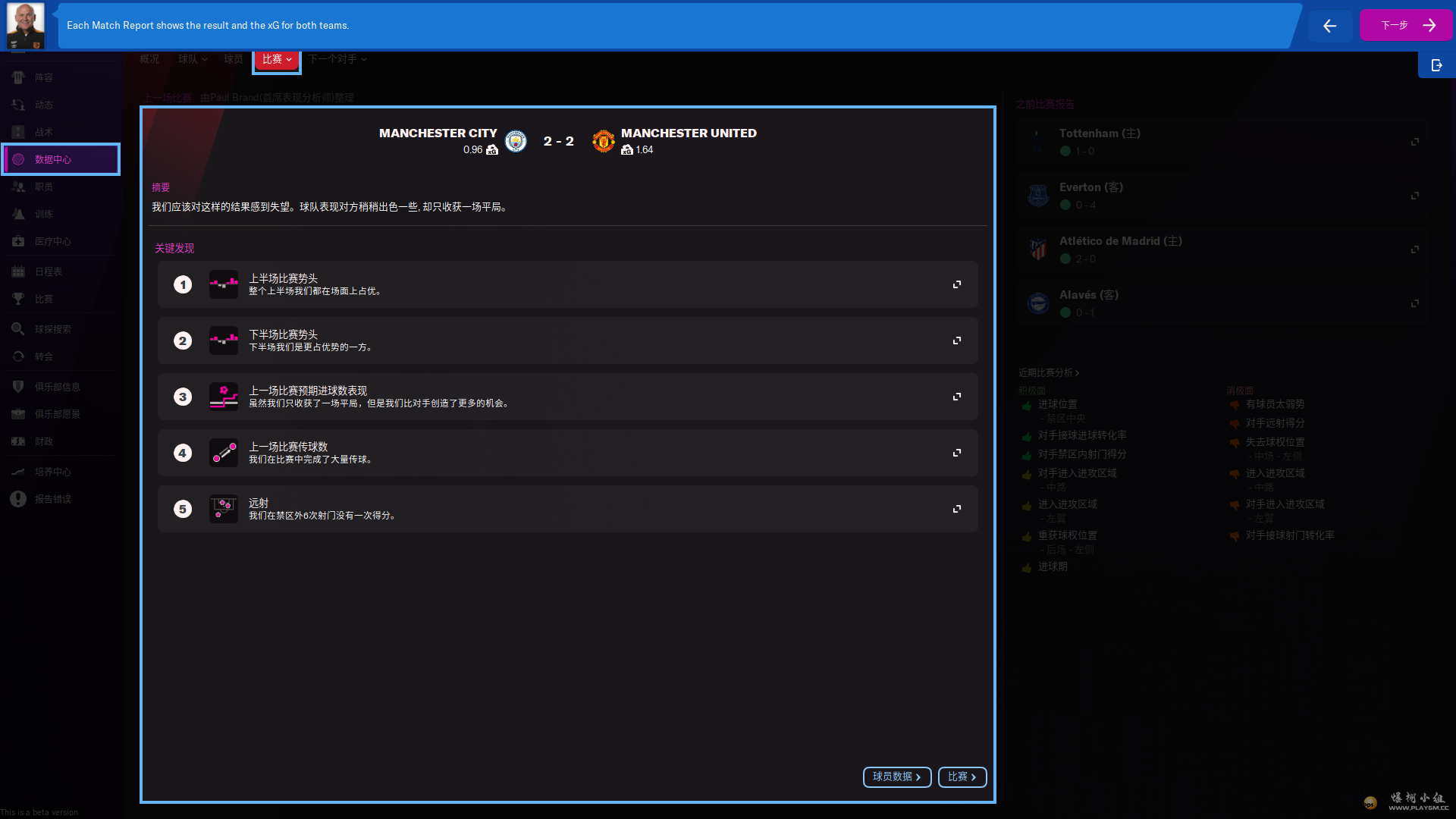Open the Everton (客) match report
Viewport: 1456px width, 819px height.
1223,196
